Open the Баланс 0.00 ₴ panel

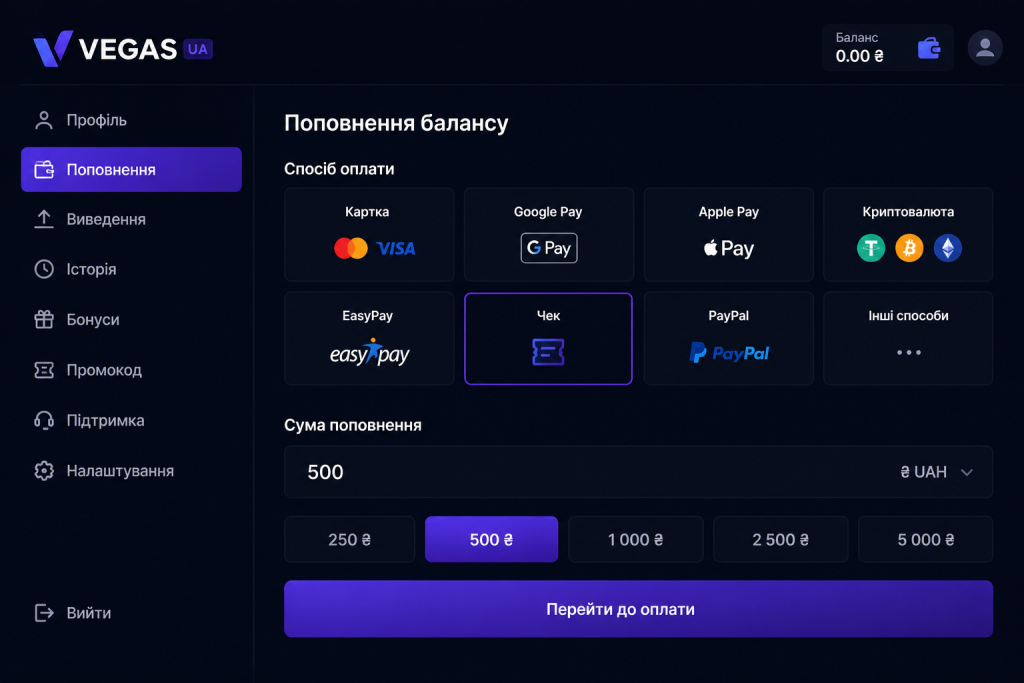(888, 48)
